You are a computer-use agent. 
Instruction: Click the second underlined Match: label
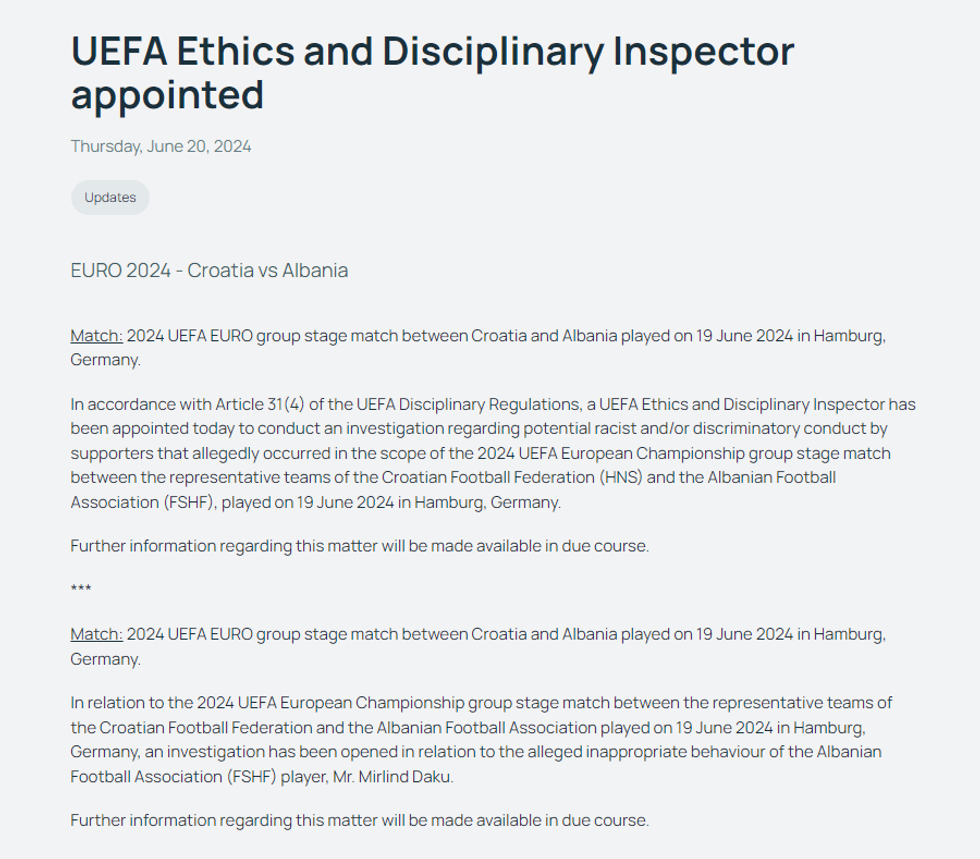click(96, 634)
